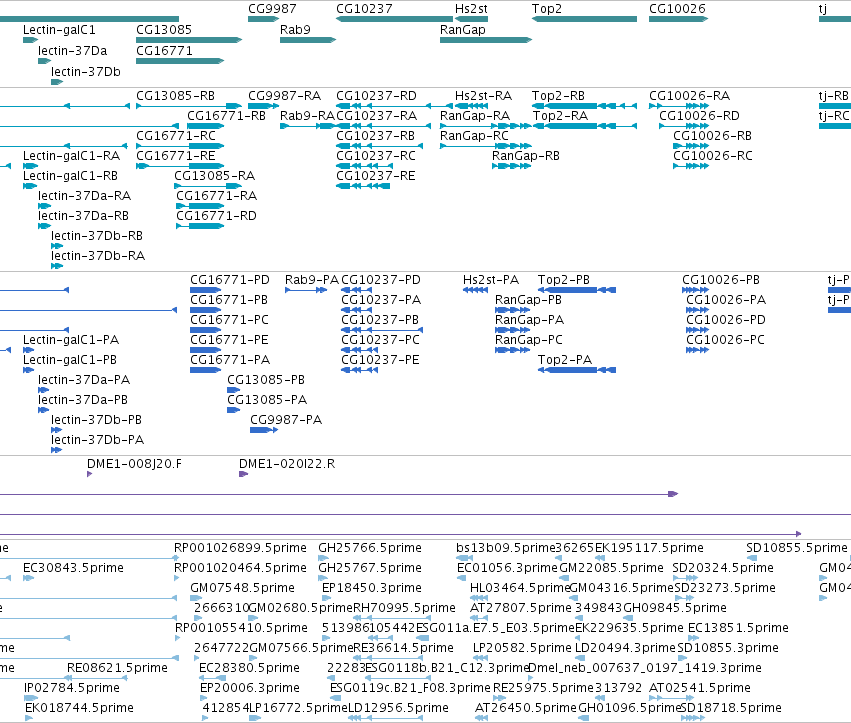The height and width of the screenshot is (723, 851).
Task: Click transcript CG13085-RA
Action: coord(214,176)
